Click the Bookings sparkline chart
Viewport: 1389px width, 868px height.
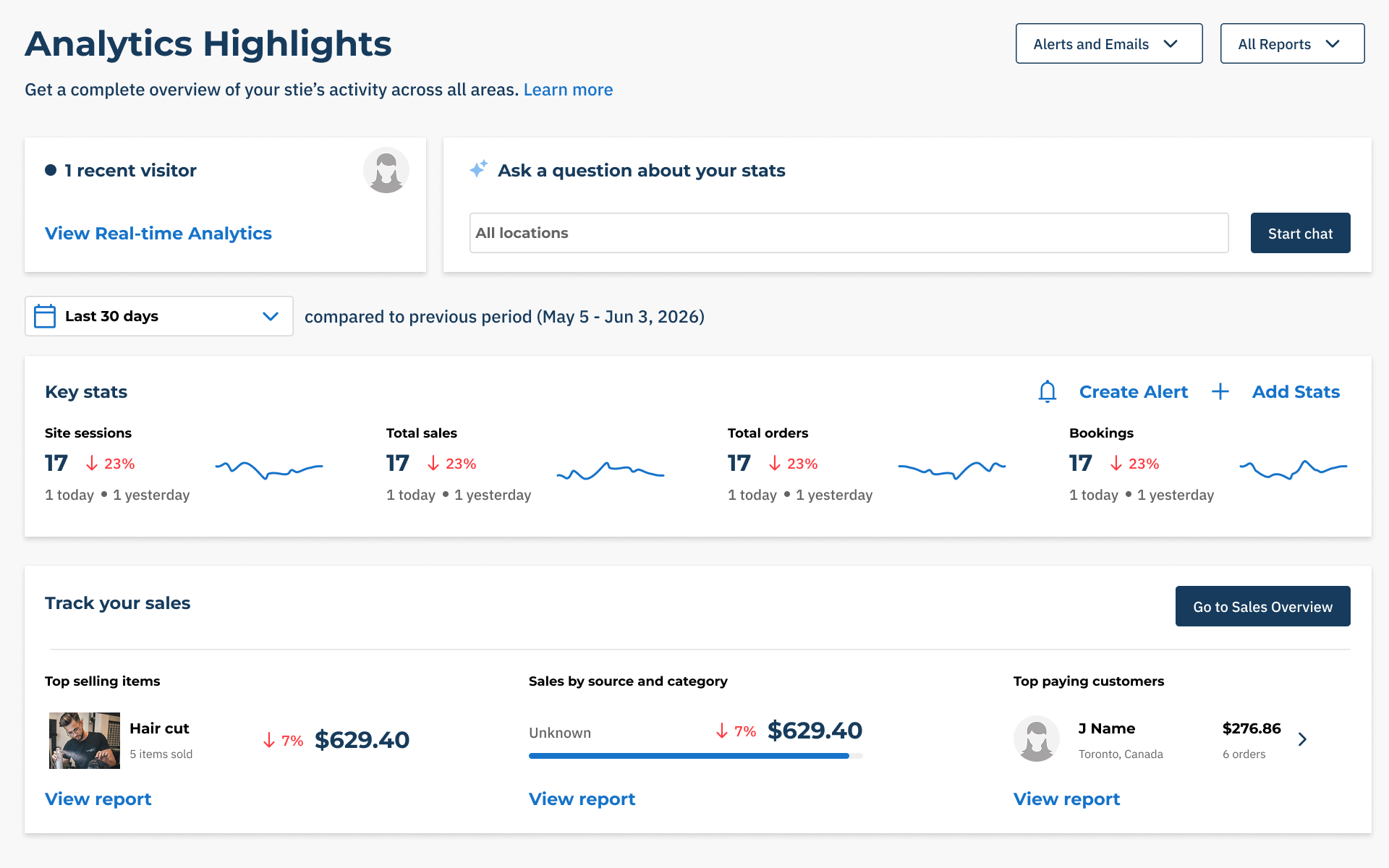point(1294,469)
